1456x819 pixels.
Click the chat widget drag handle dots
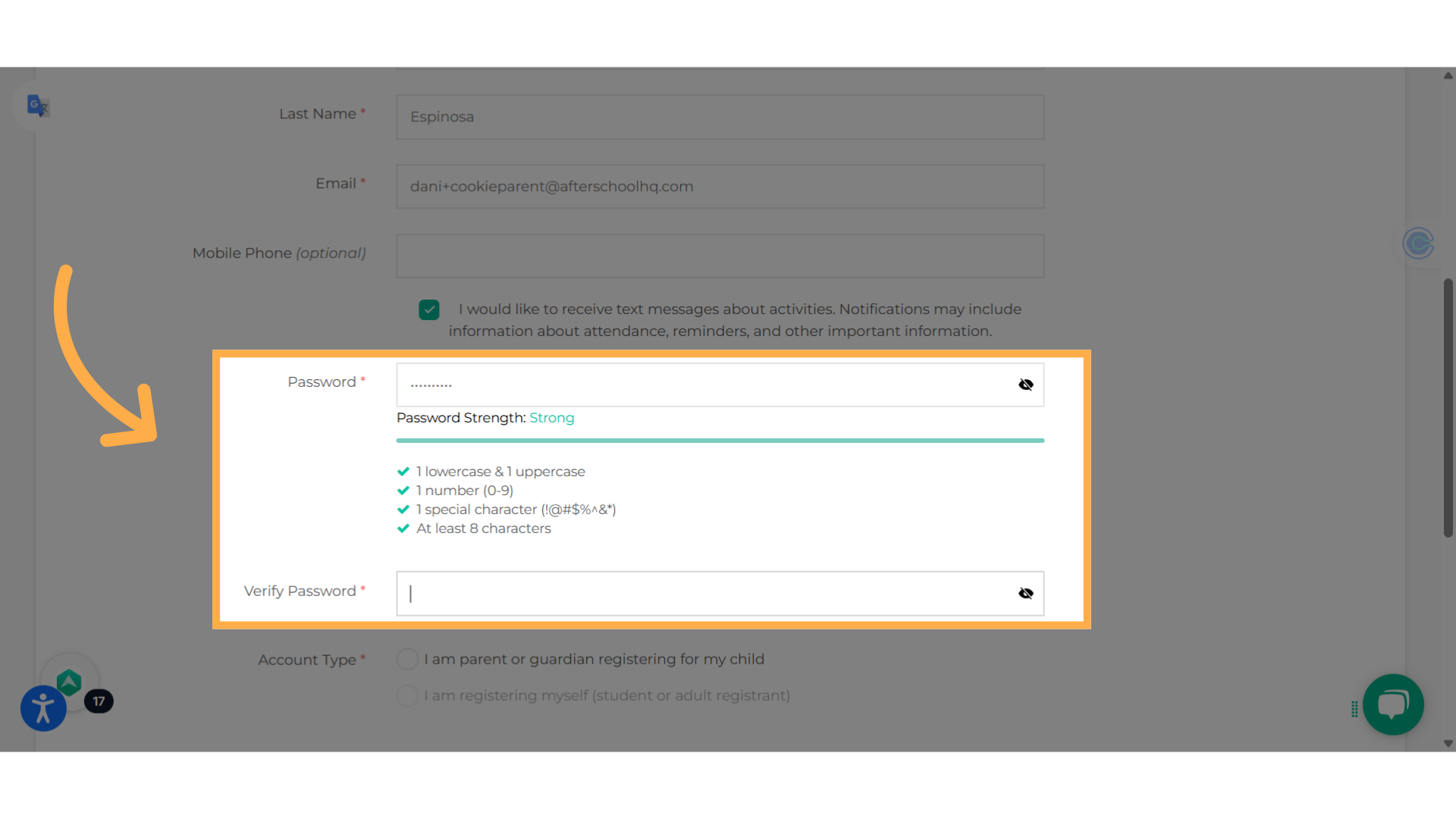point(1354,709)
